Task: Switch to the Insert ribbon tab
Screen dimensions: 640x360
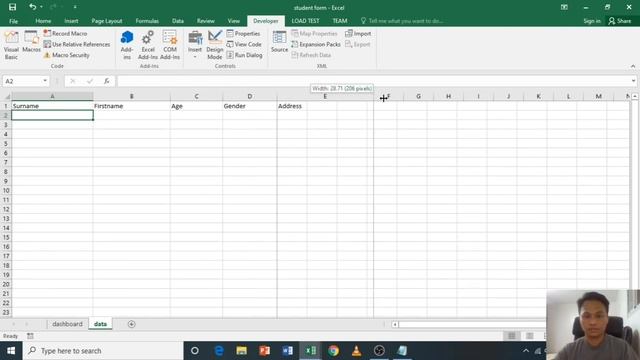Action: click(71, 21)
